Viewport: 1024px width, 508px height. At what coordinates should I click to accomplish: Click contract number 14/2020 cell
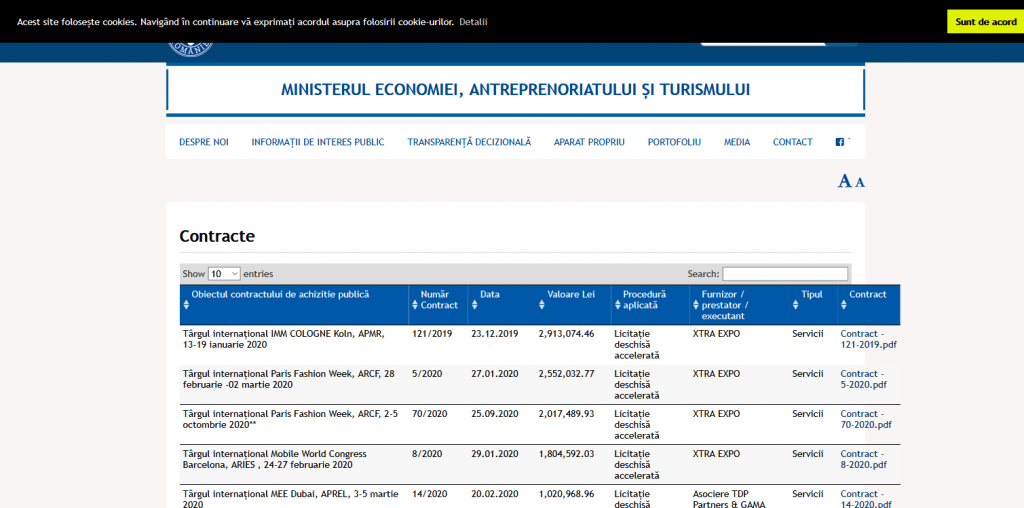point(430,494)
